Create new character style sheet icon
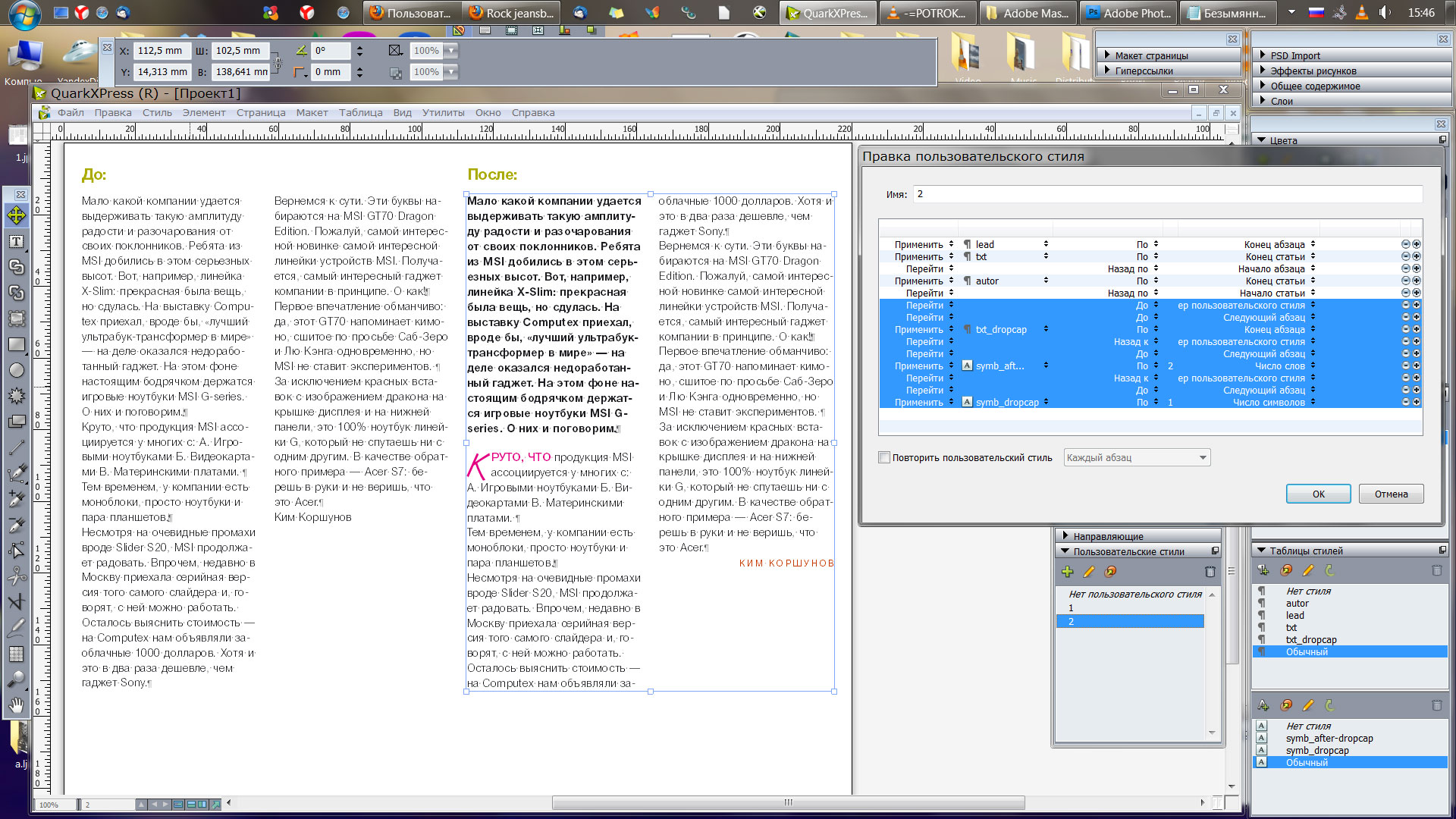The image size is (1456, 819). 1263,705
